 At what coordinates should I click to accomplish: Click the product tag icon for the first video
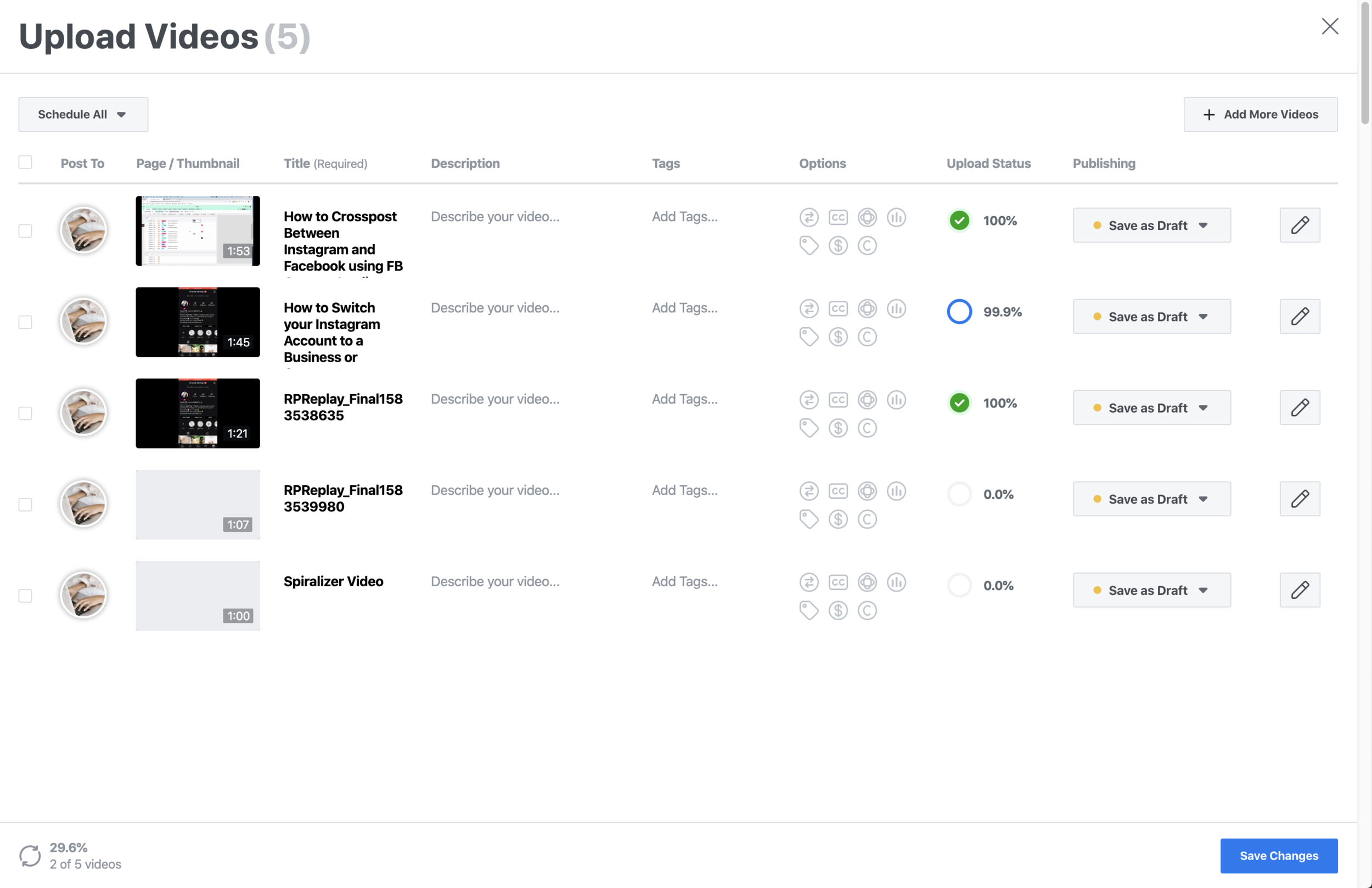click(809, 246)
